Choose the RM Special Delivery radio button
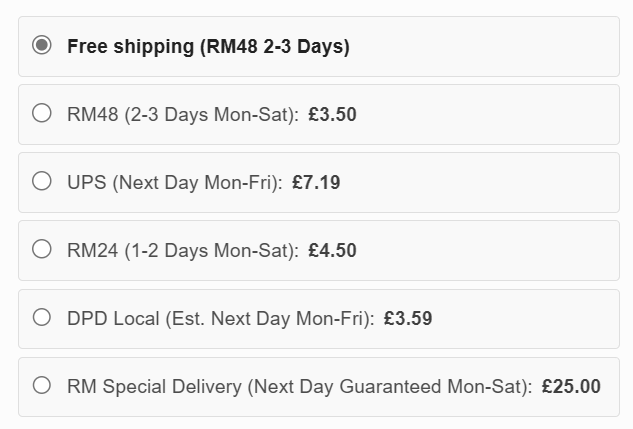This screenshot has width=633, height=429. tap(42, 386)
